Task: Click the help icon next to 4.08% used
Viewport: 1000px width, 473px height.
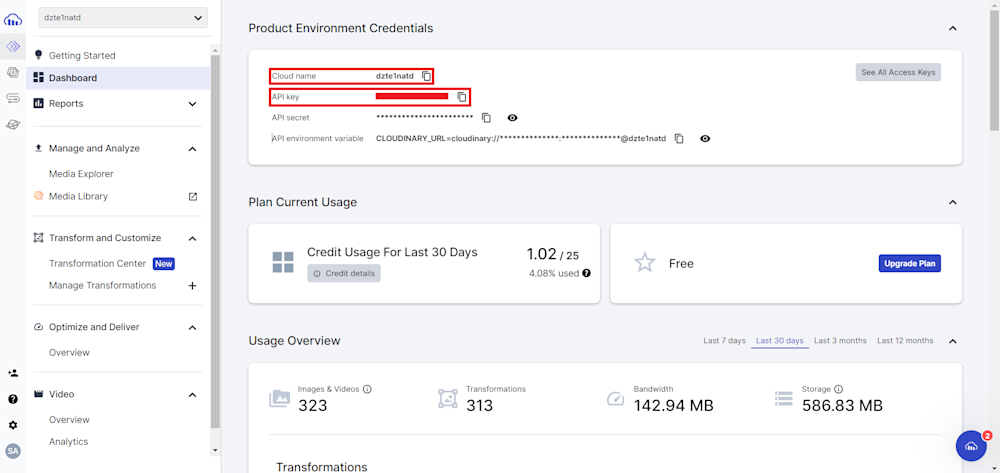Action: (x=587, y=273)
